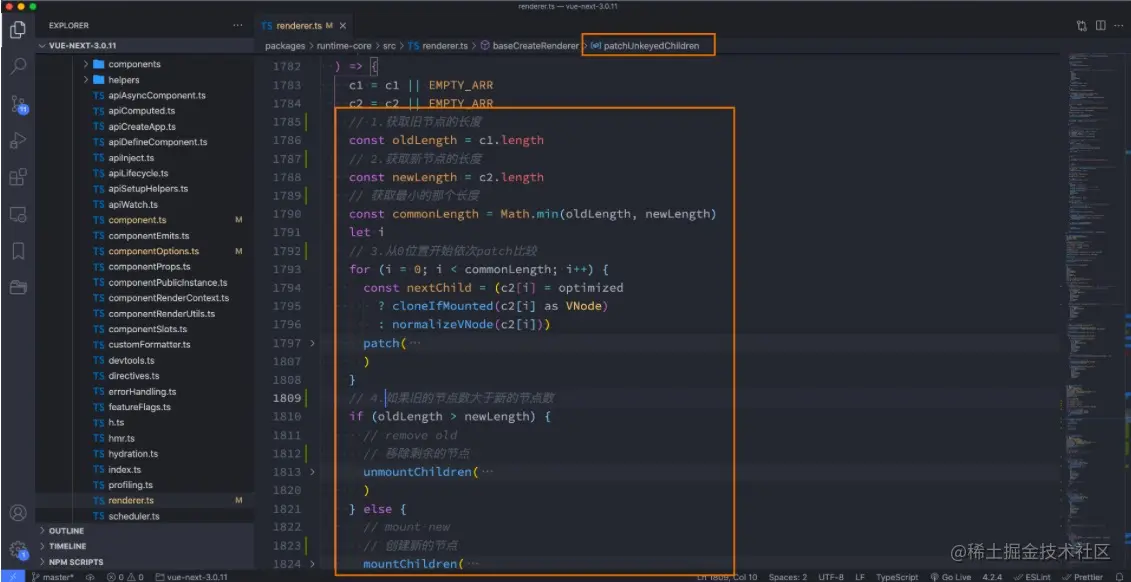Open editor more actions ellipsis
Viewport: 1131px width, 582px height.
point(1119,25)
